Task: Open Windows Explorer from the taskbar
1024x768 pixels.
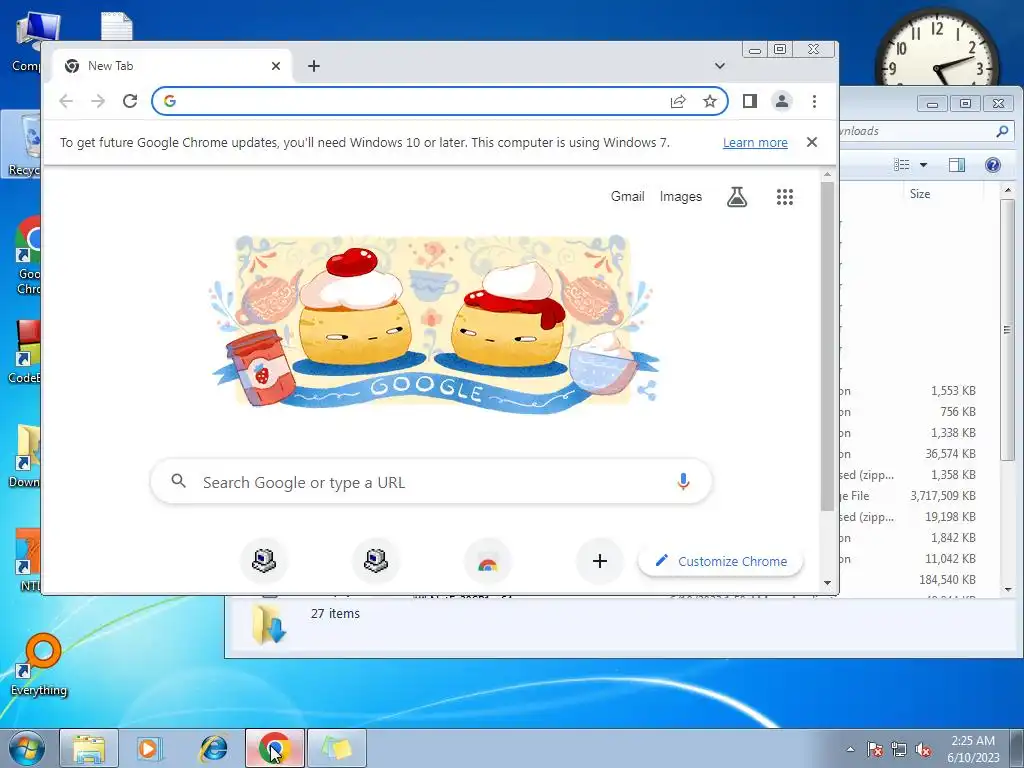Action: point(89,748)
